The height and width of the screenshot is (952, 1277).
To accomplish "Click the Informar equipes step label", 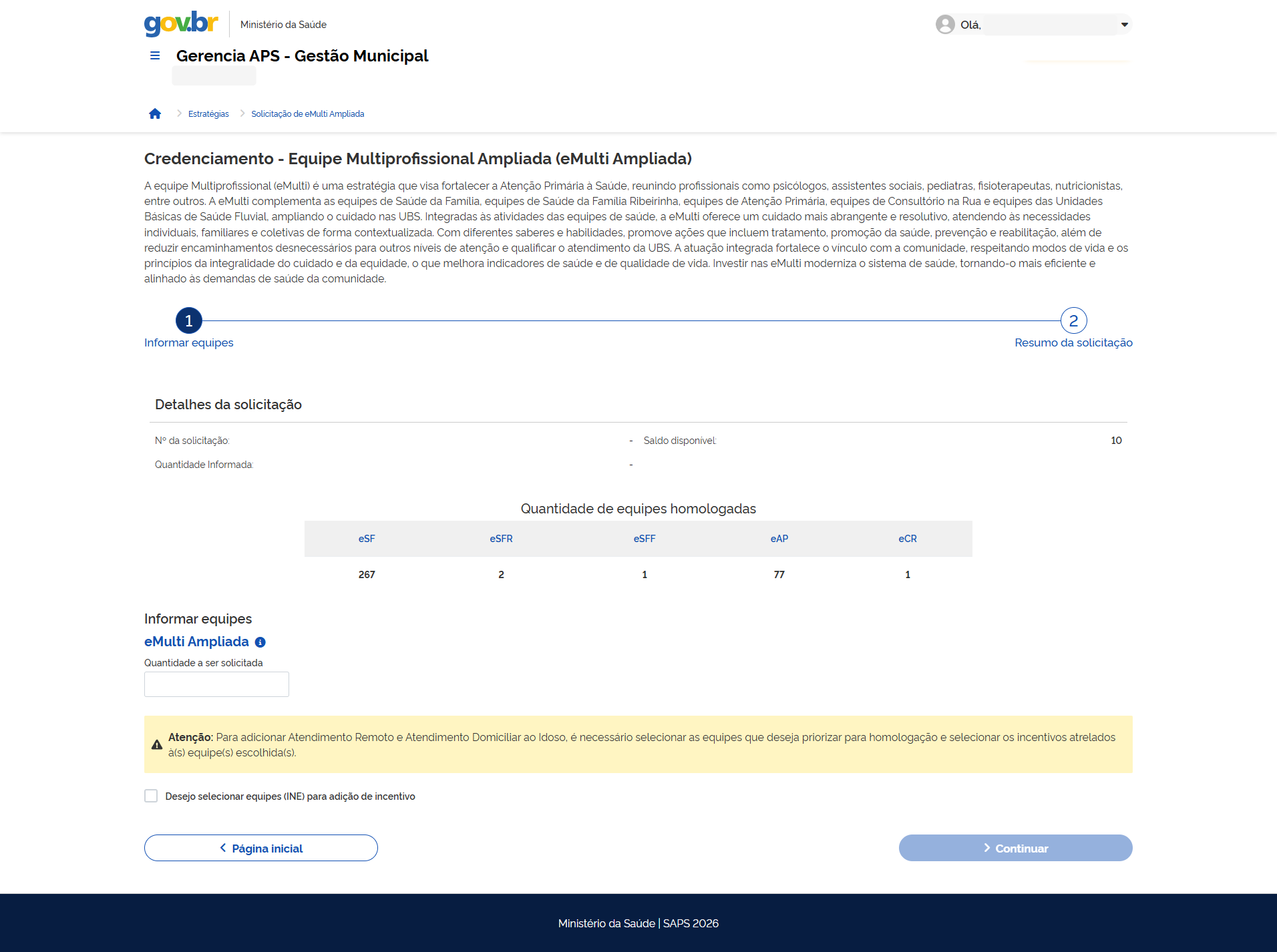I will [189, 342].
